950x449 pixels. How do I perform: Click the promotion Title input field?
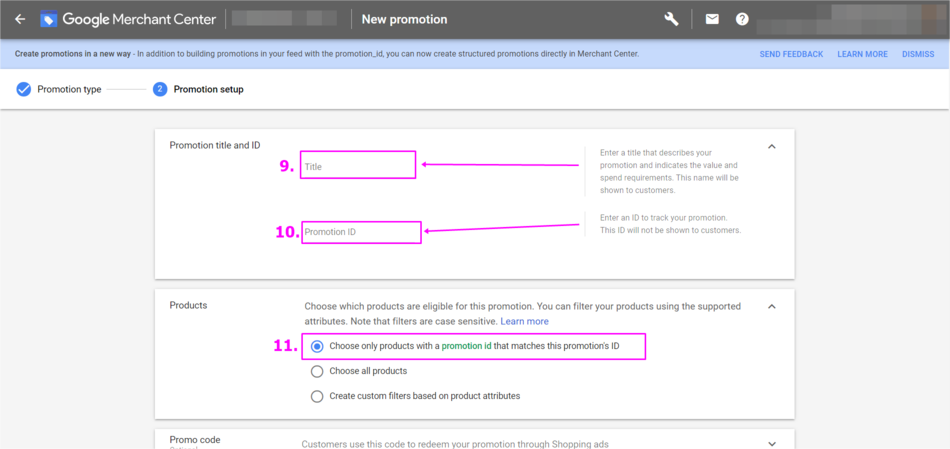[x=358, y=165]
